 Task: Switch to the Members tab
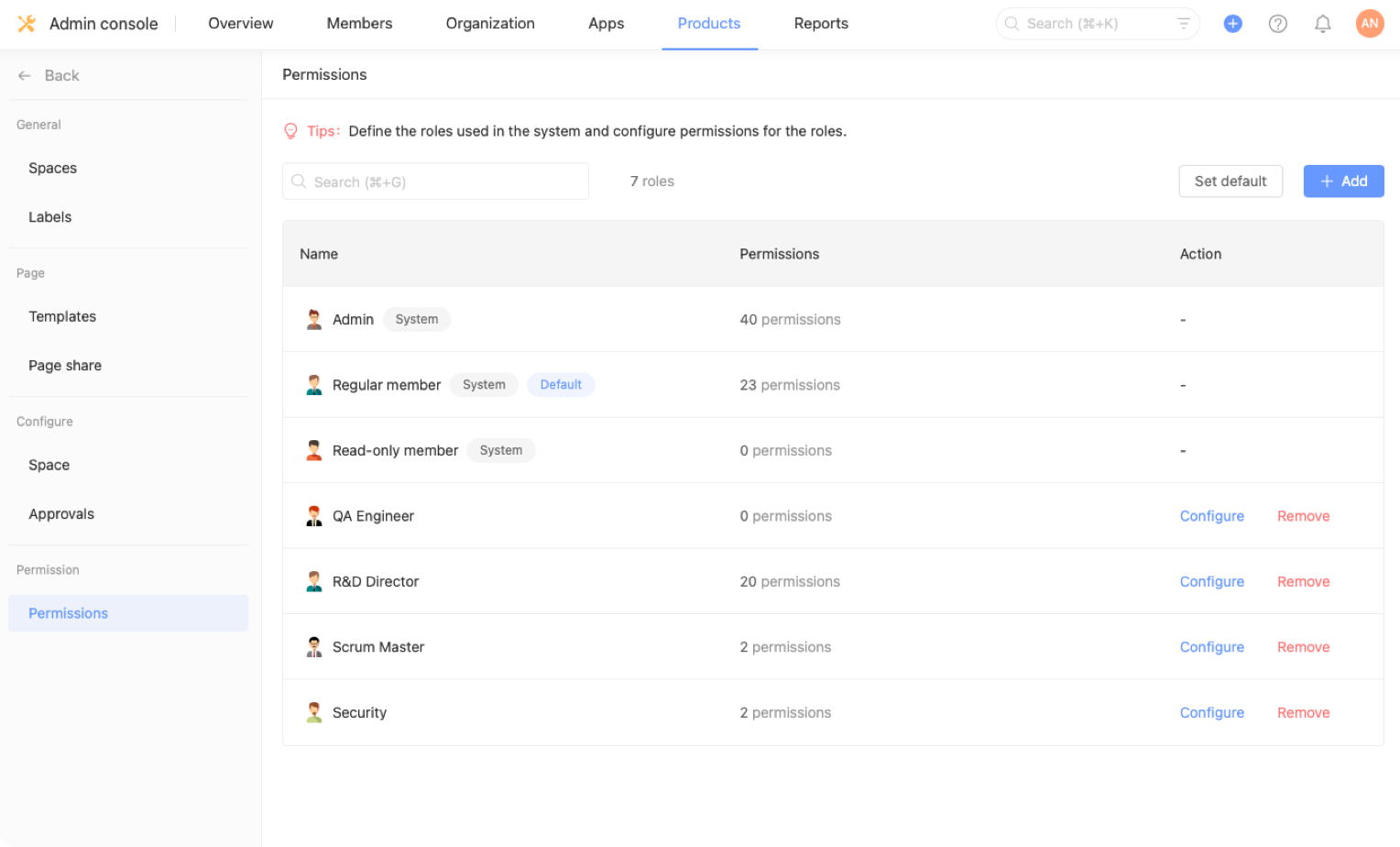coord(359,24)
